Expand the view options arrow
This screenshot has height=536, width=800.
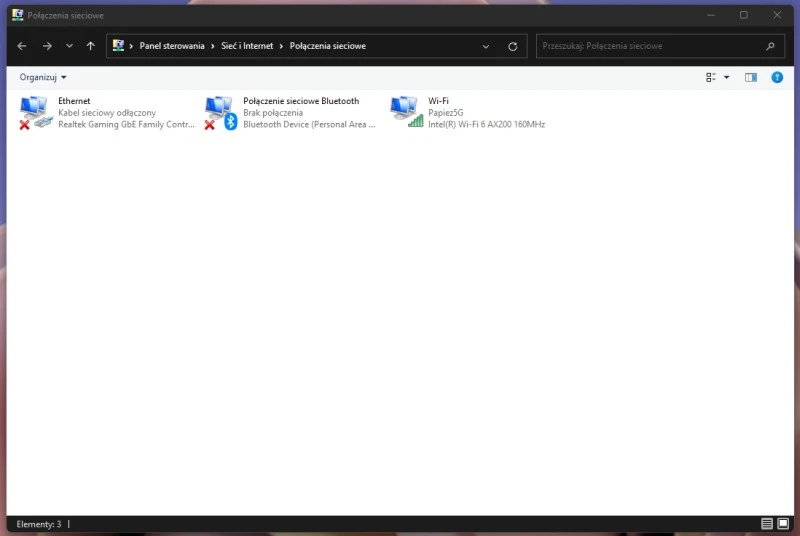coord(727,78)
